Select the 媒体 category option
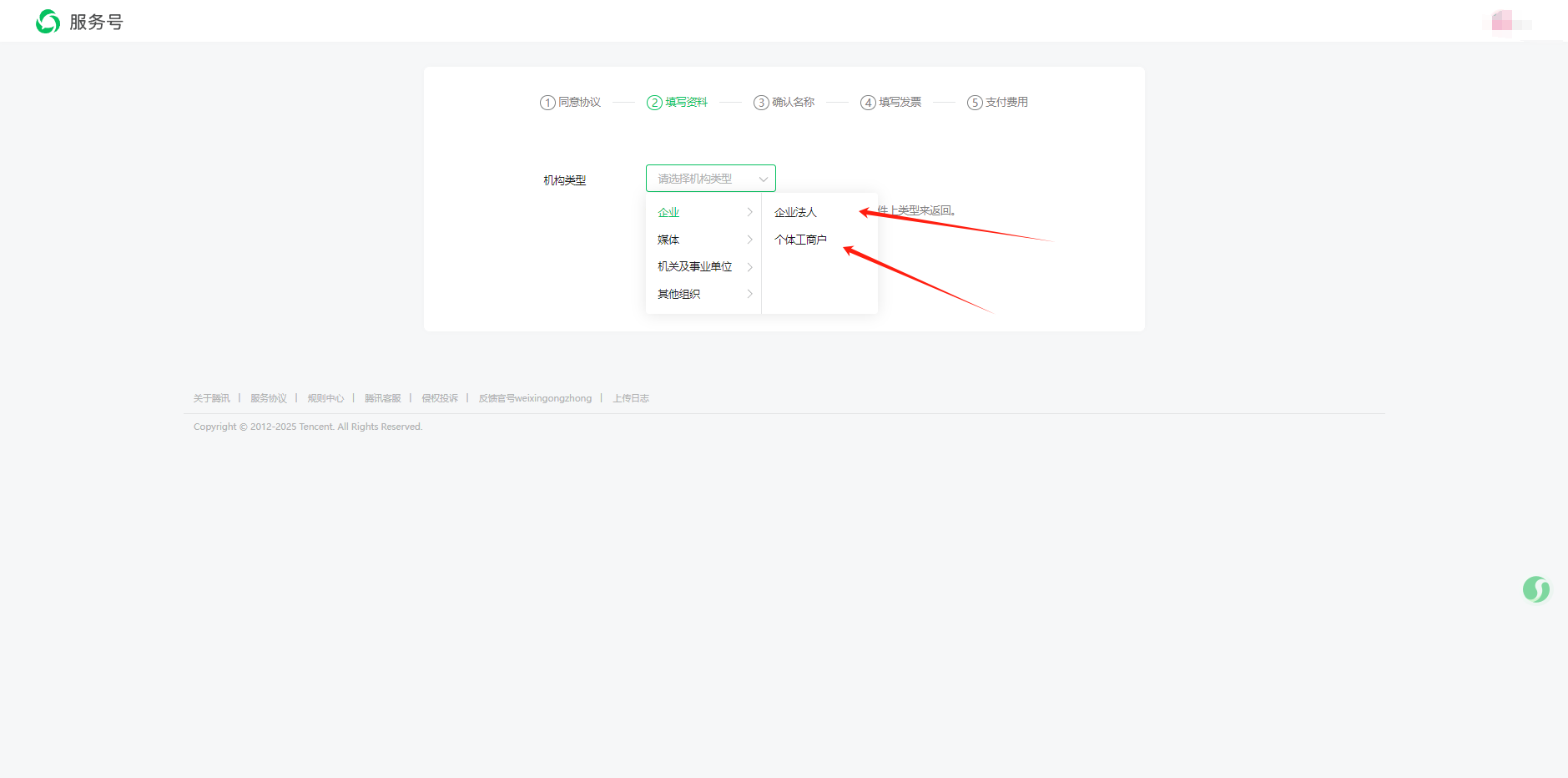 click(668, 240)
